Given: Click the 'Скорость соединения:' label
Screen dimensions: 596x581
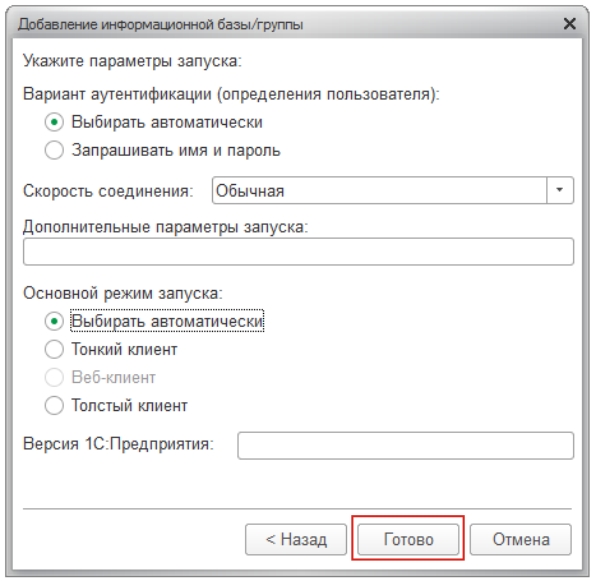Looking at the screenshot, I should [x=108, y=191].
